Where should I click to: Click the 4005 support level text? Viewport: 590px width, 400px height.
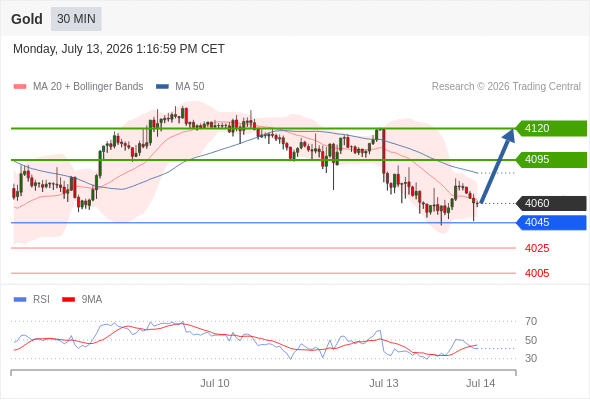[x=537, y=273]
